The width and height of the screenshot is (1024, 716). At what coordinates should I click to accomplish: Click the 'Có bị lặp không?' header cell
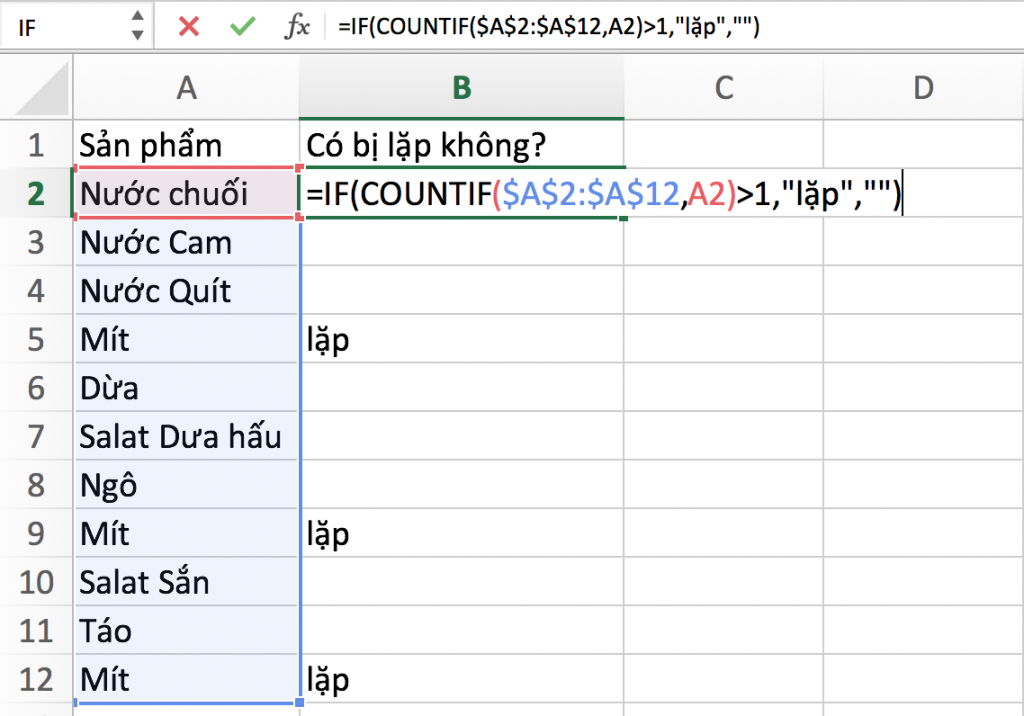(x=460, y=144)
